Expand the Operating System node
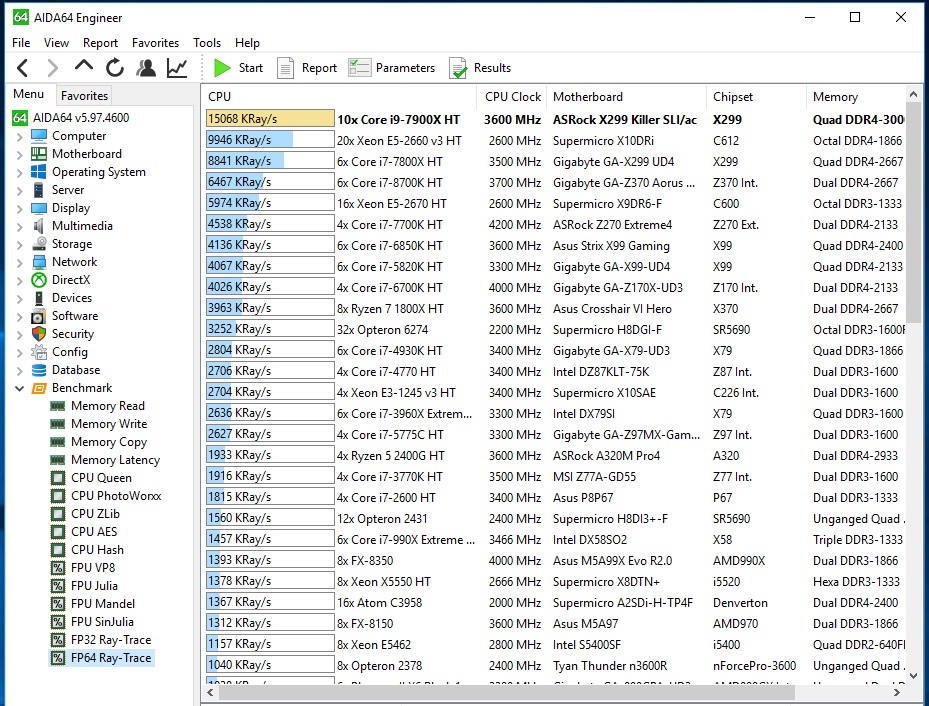 point(20,172)
